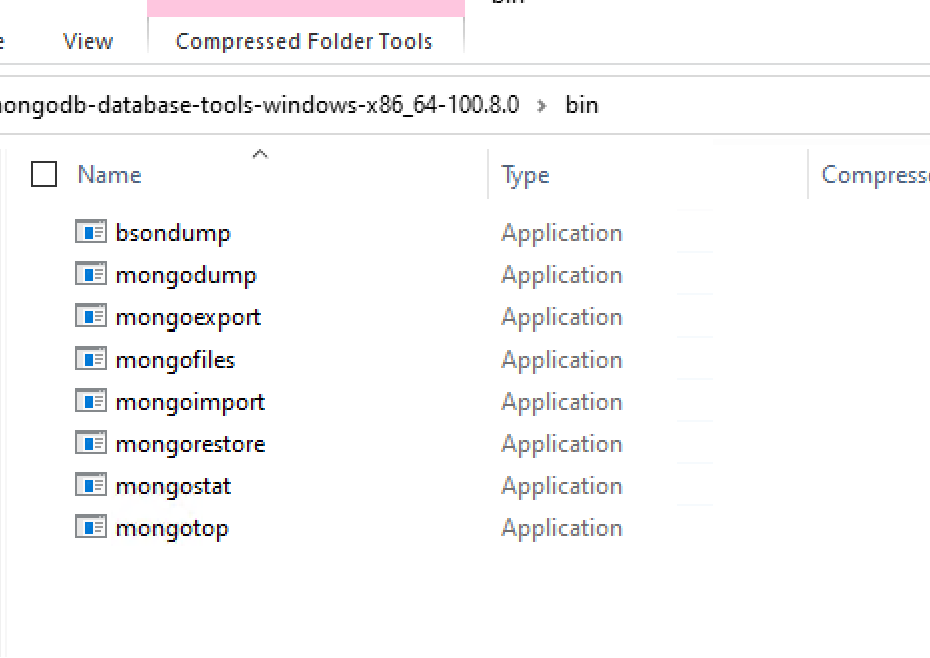Switch to the Compressed Folder Tools tab
930x658 pixels.
coord(304,42)
